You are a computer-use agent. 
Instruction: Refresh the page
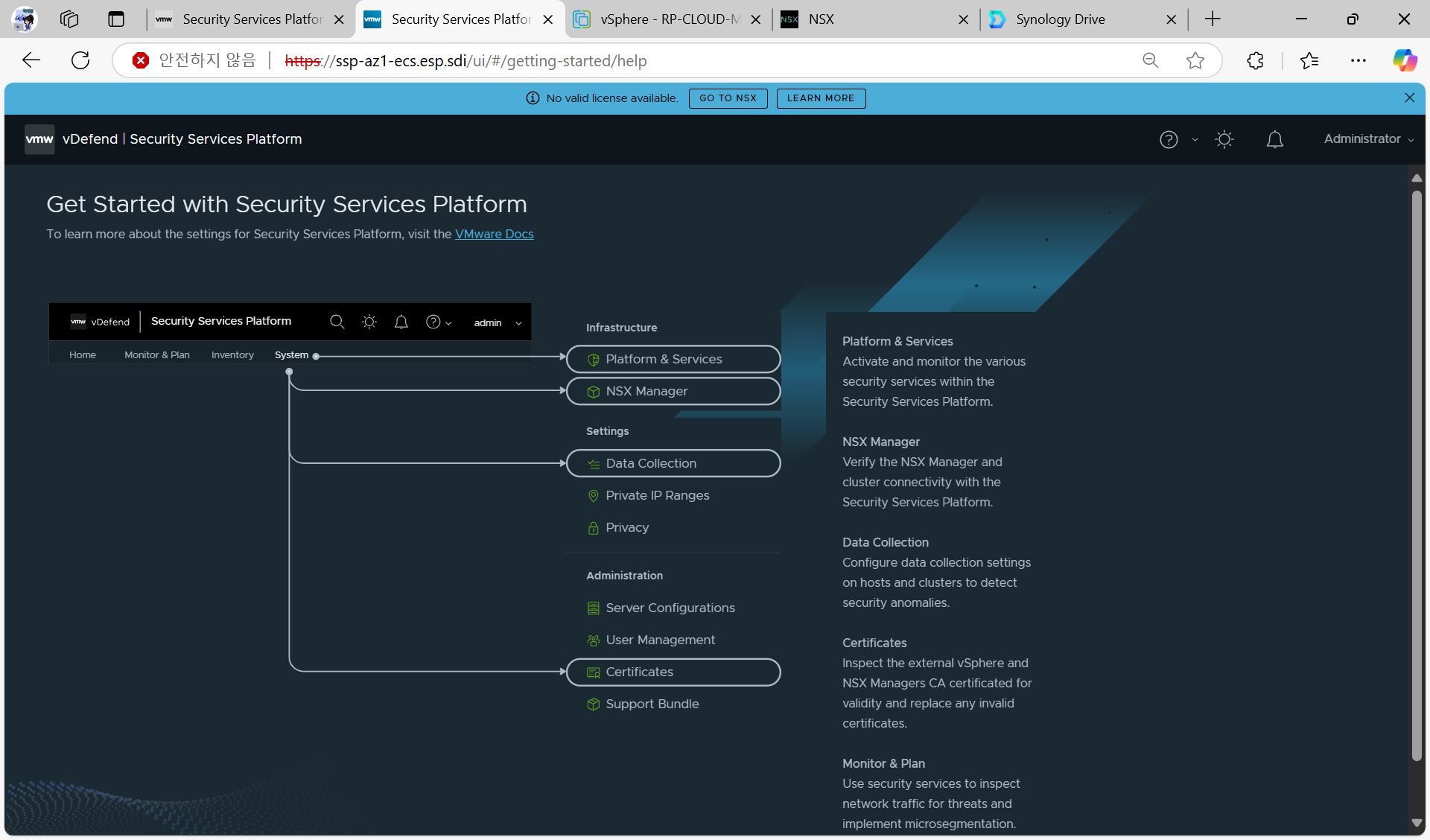(80, 60)
